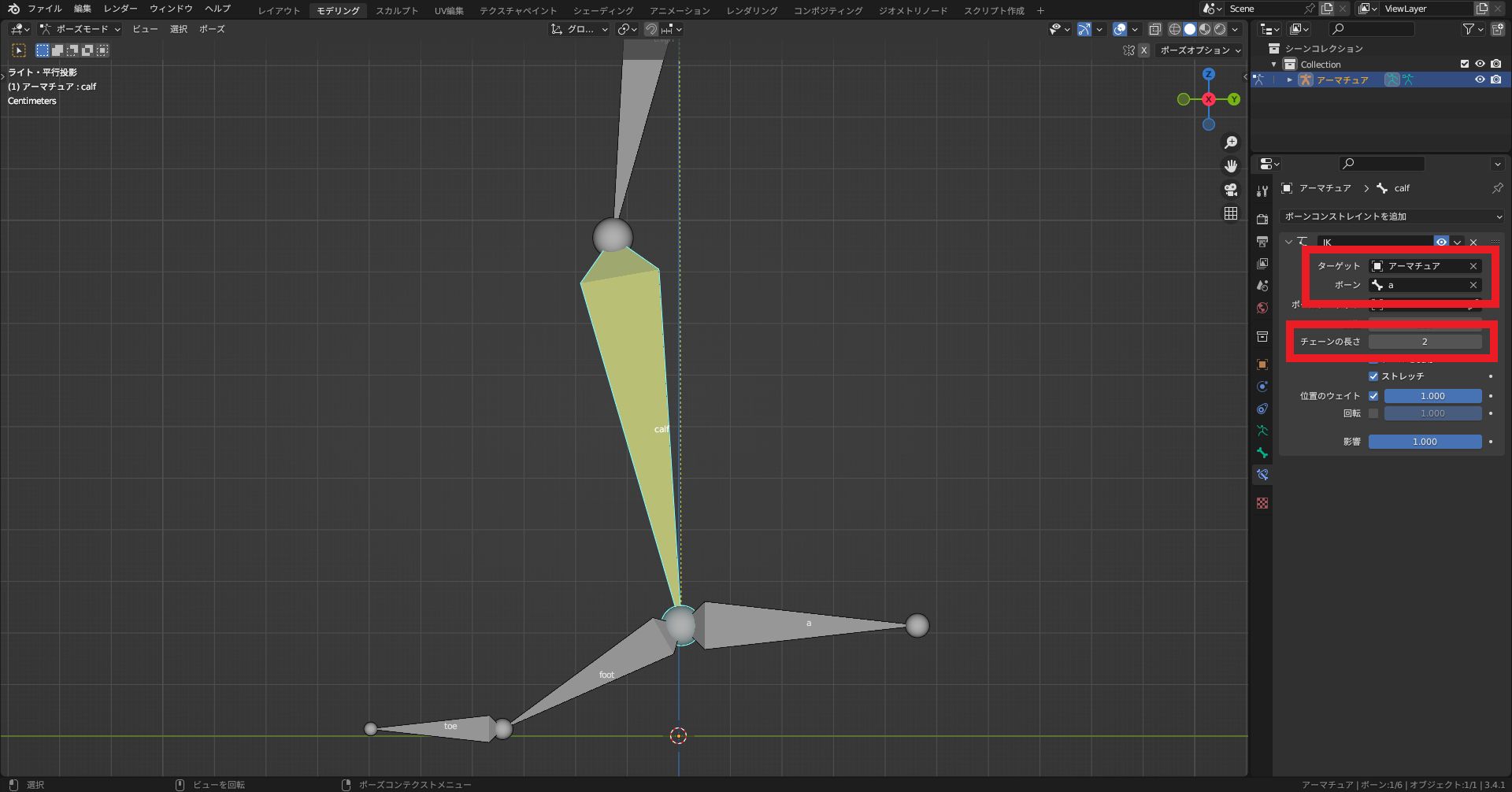Select the Tool properties tab (wrench icon)
The height and width of the screenshot is (792, 1512).
click(x=1261, y=190)
